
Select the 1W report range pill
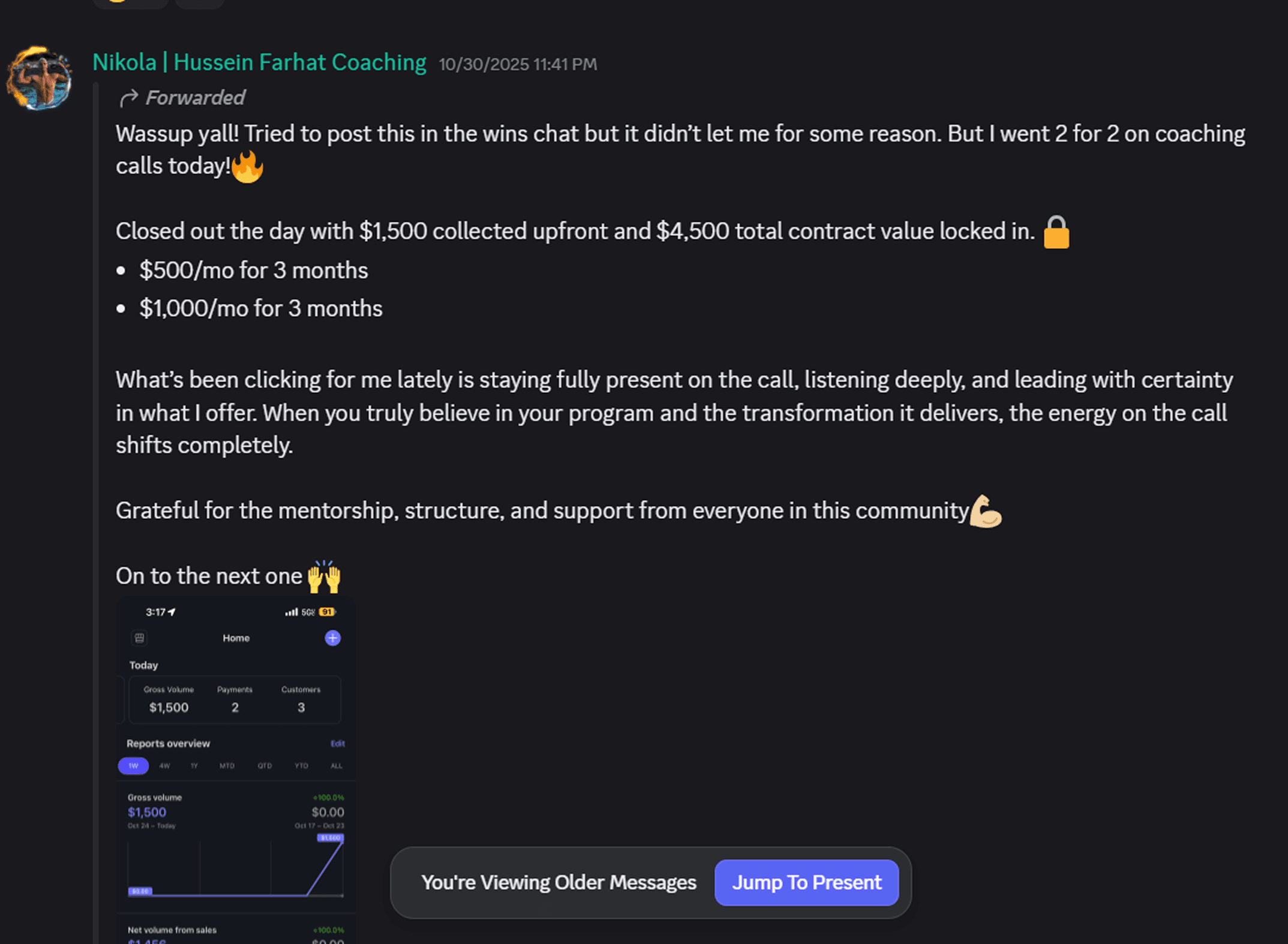click(133, 766)
